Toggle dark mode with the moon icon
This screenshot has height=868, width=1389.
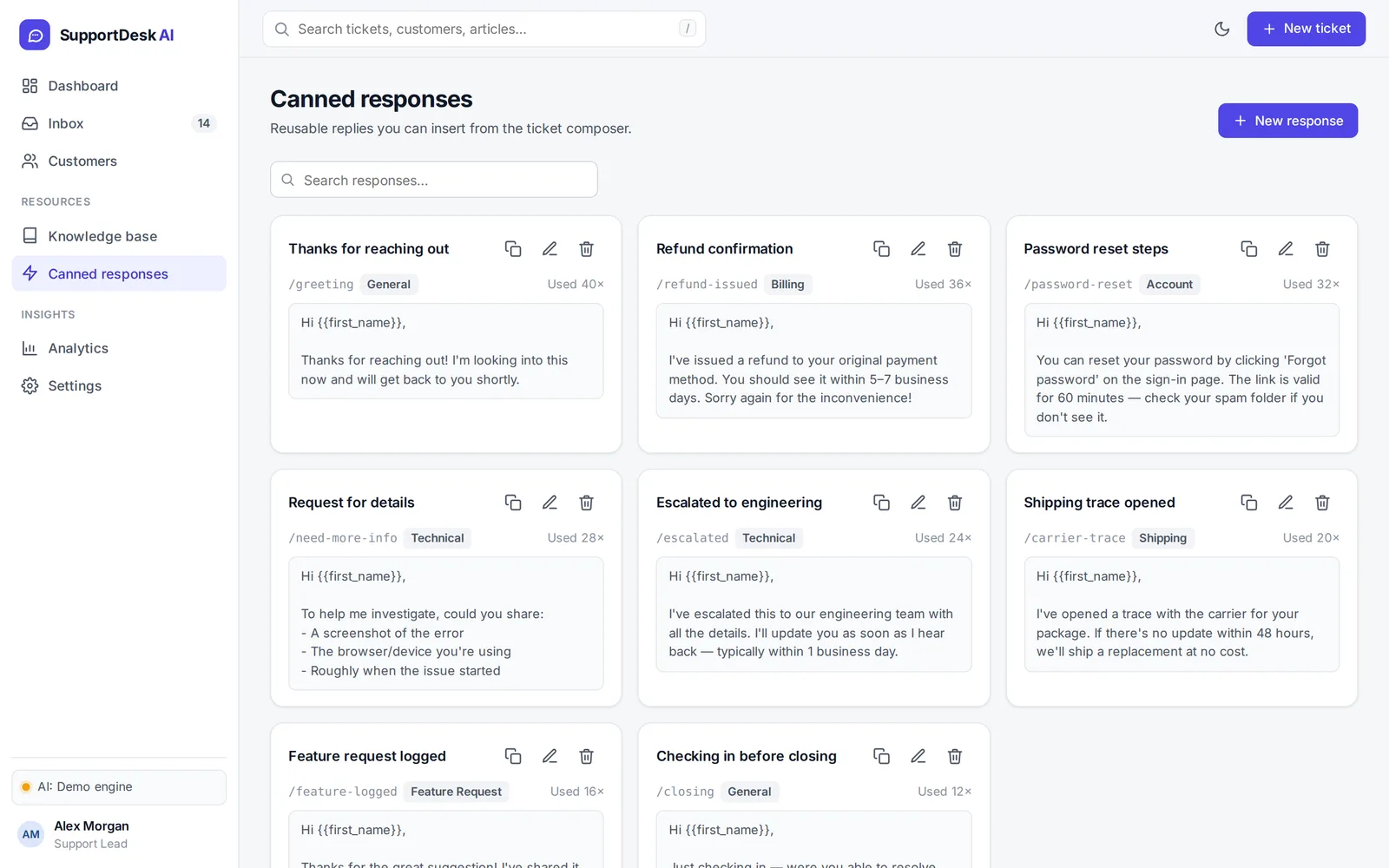[x=1221, y=29]
